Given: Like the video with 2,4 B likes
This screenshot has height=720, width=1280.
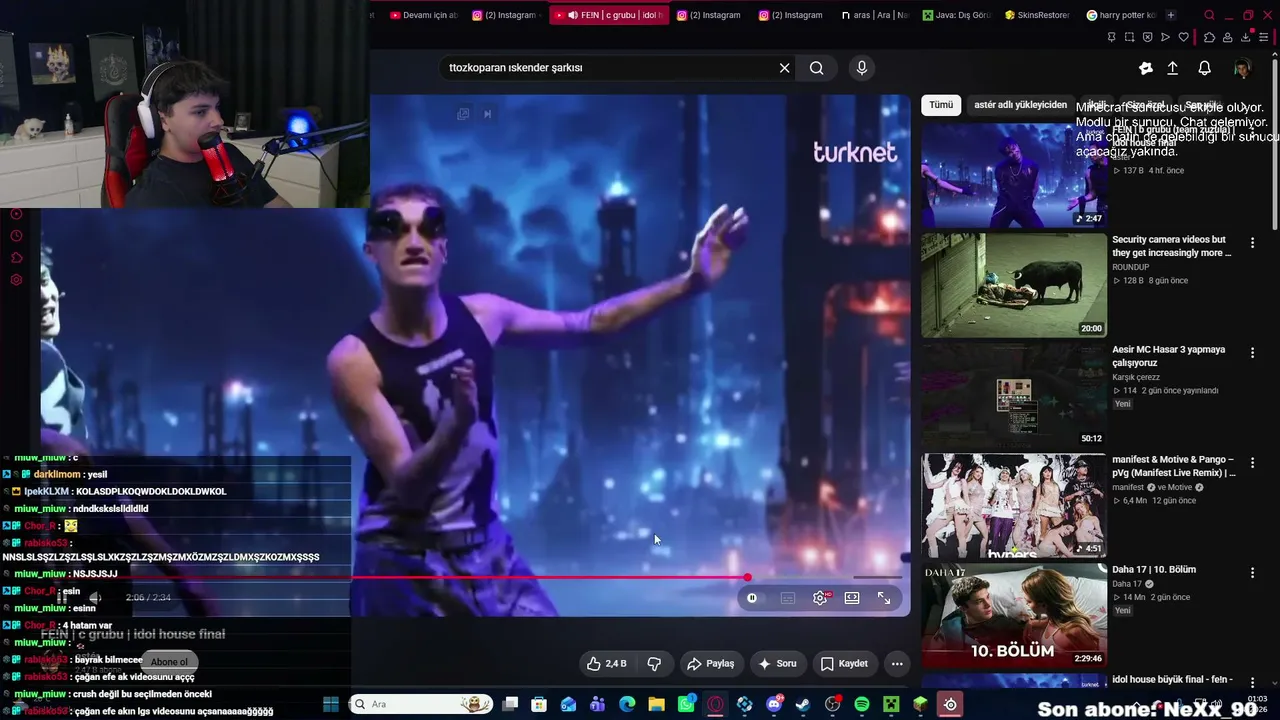Looking at the screenshot, I should tap(607, 664).
